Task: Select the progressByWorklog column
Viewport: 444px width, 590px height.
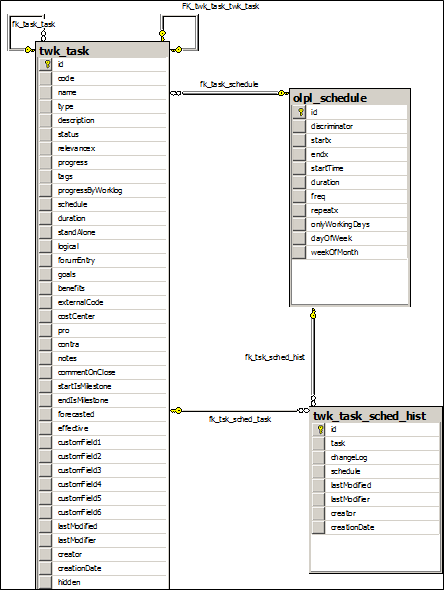Action: (x=103, y=190)
